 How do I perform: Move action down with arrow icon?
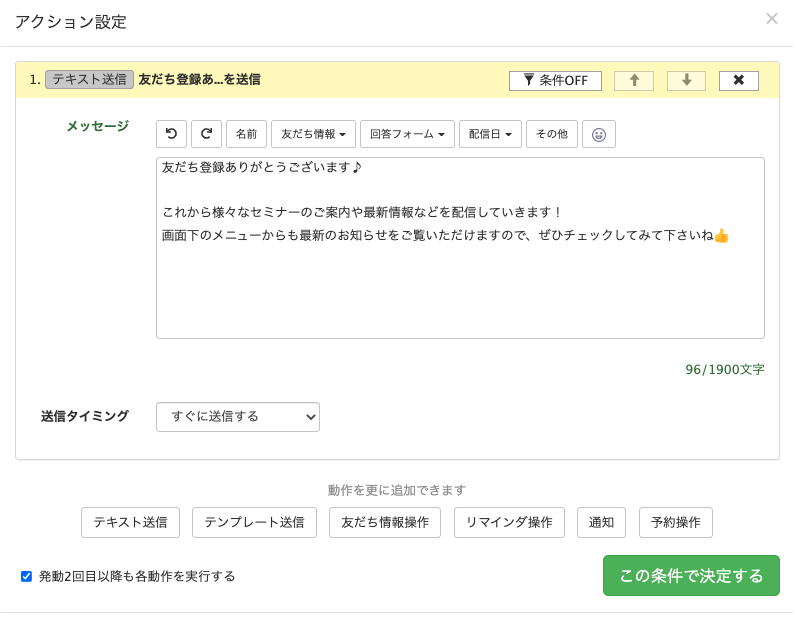(x=686, y=80)
